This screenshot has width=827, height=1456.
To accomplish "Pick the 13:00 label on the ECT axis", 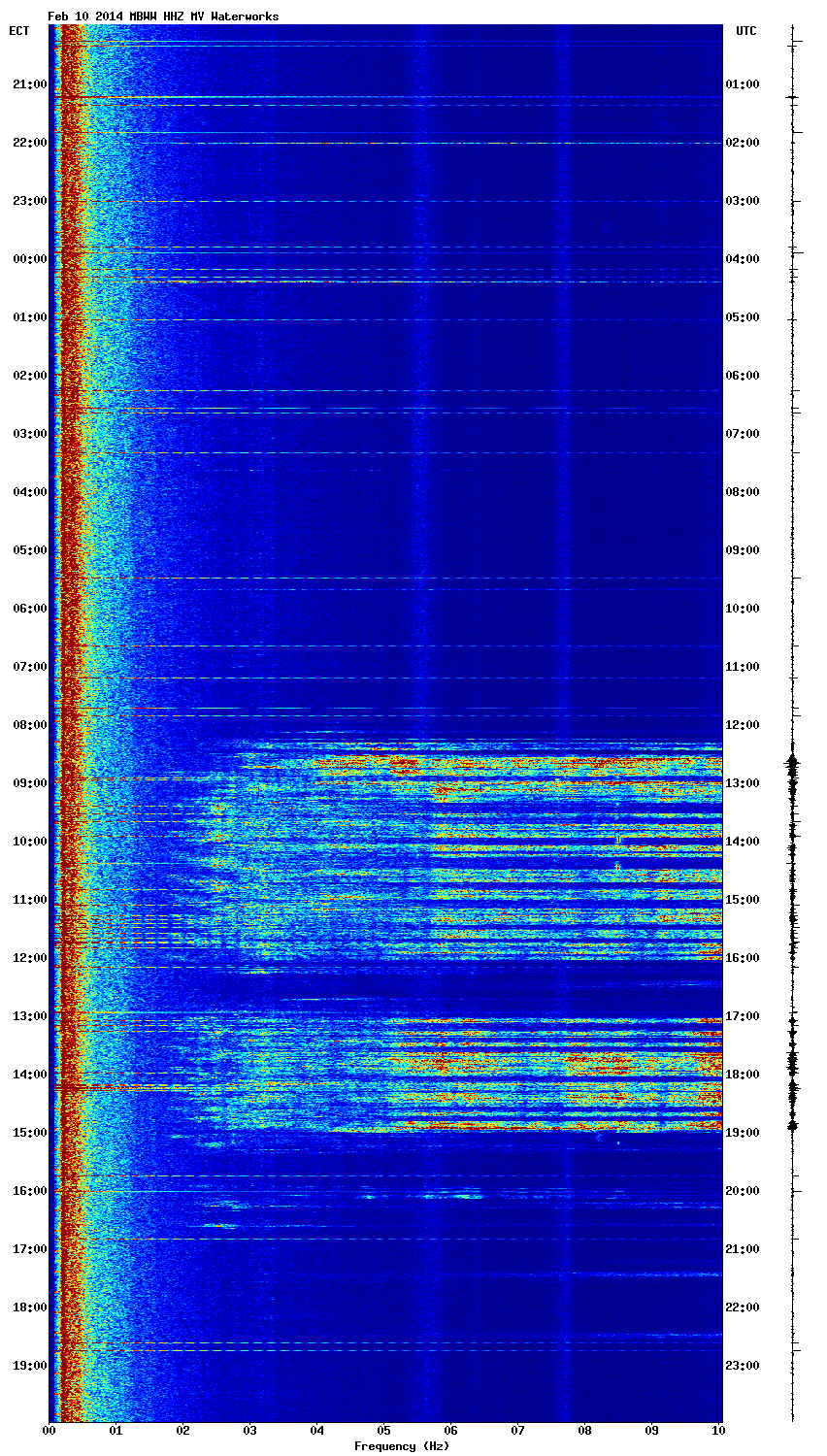I will point(29,1016).
